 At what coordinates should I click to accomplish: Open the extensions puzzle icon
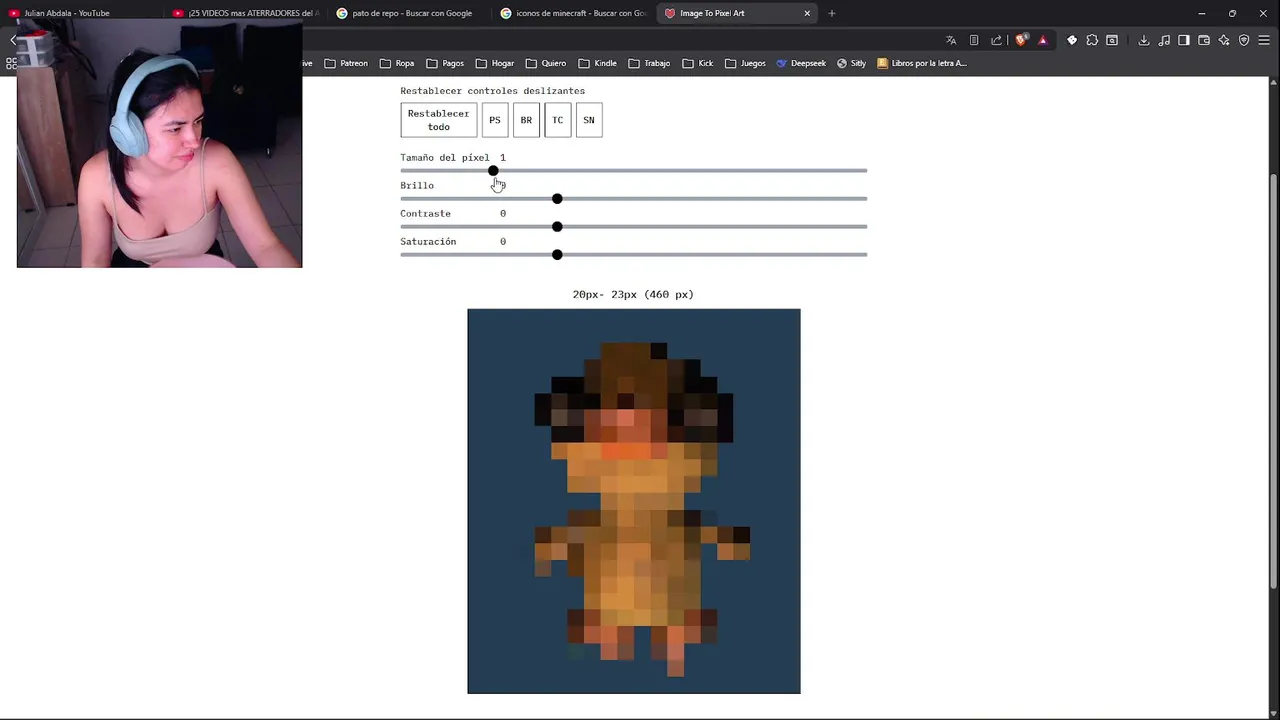point(1092,40)
